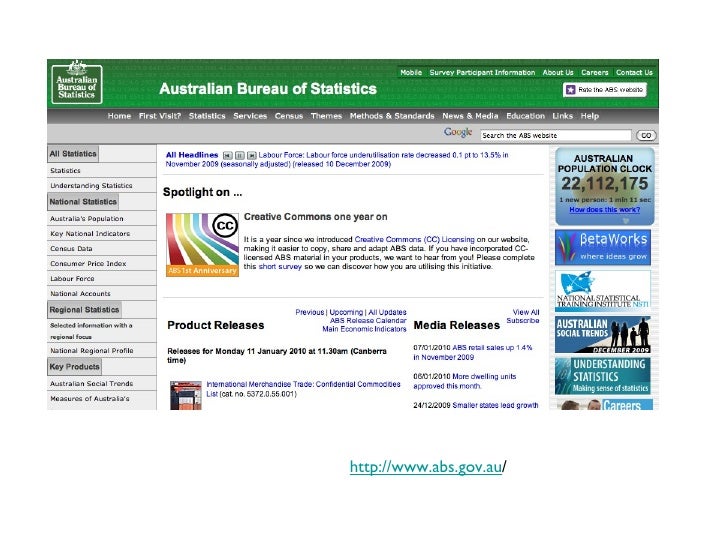Open Labour Force sidebar link

click(72, 279)
